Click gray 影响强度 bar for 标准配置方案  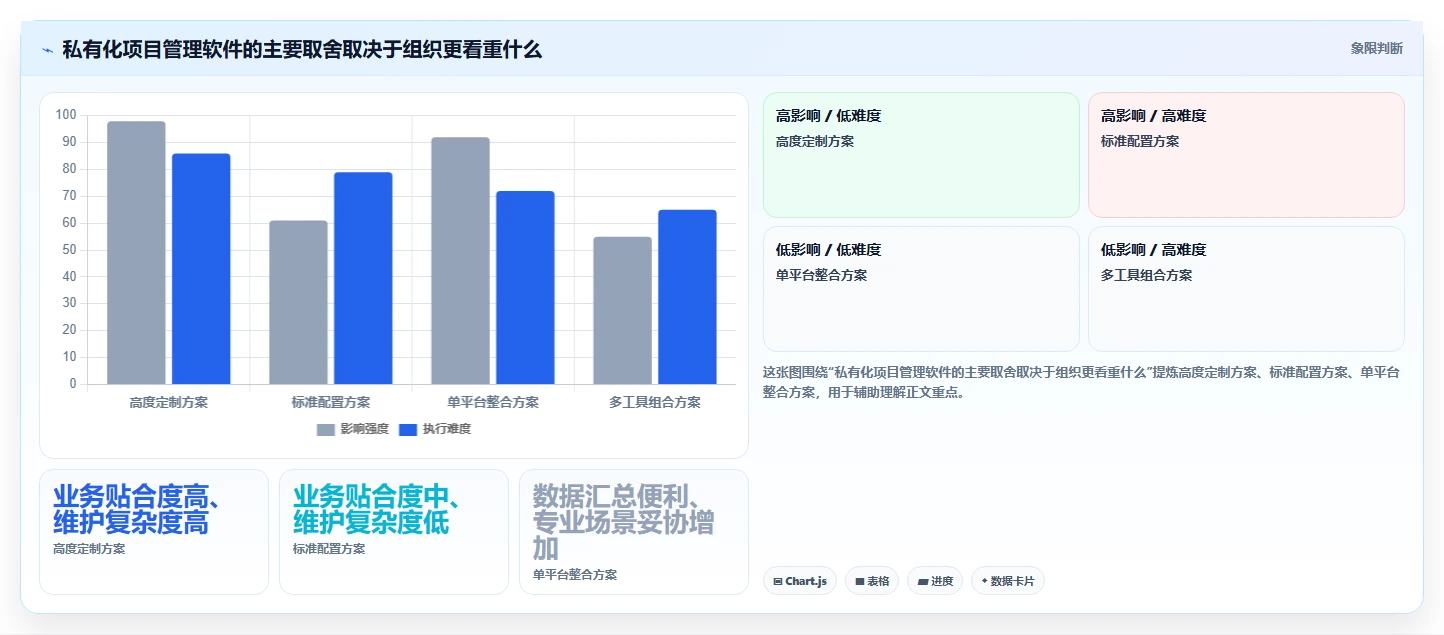tap(298, 302)
